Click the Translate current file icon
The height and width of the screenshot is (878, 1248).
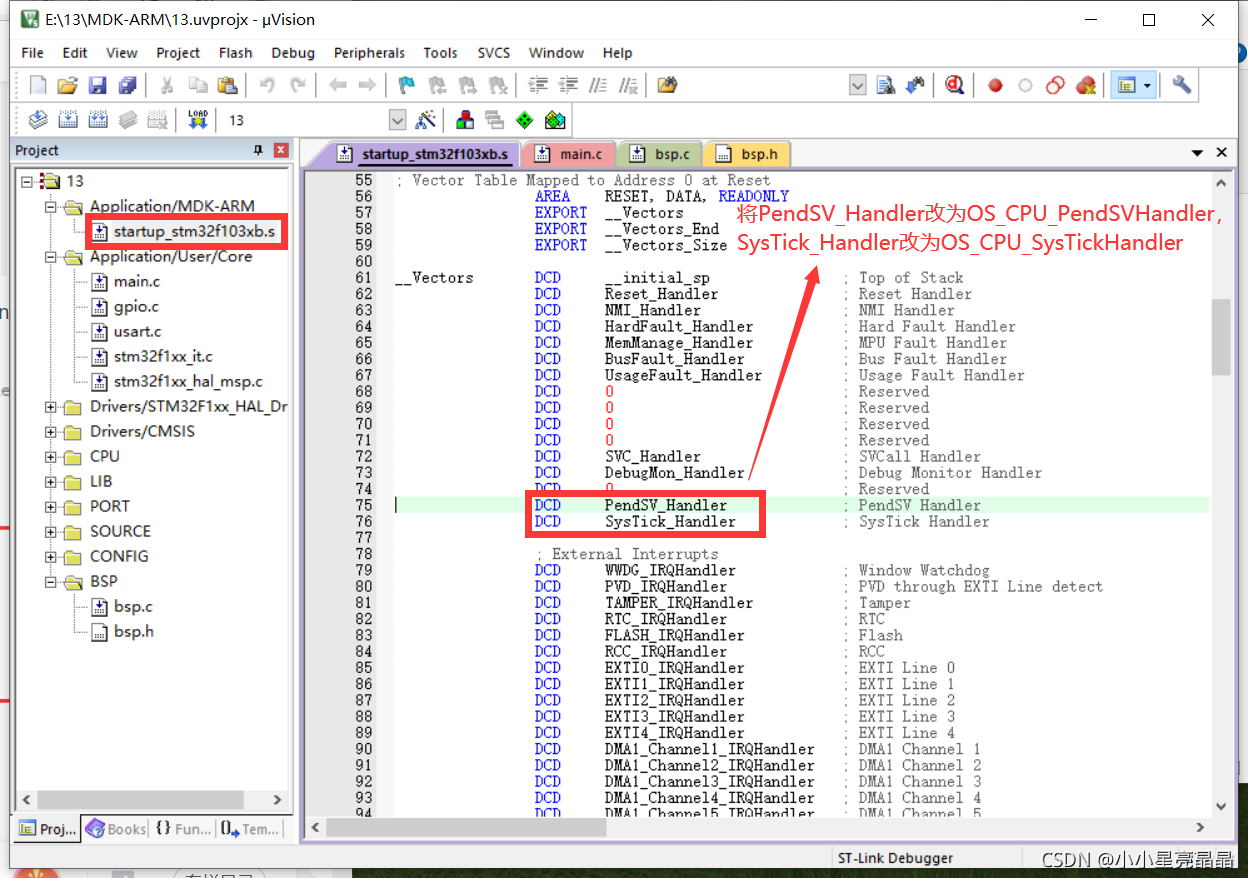pyautogui.click(x=38, y=120)
